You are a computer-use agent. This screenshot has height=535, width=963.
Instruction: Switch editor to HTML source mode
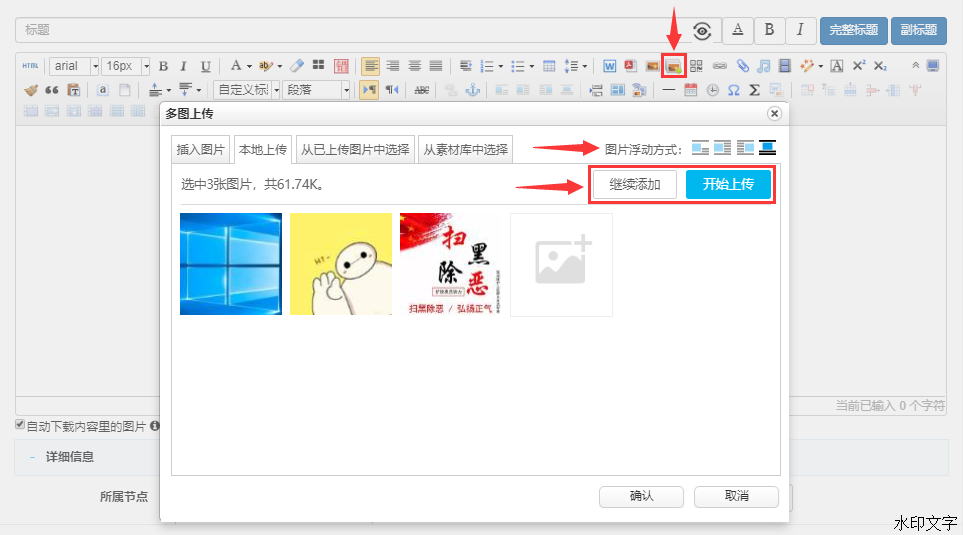(x=30, y=66)
